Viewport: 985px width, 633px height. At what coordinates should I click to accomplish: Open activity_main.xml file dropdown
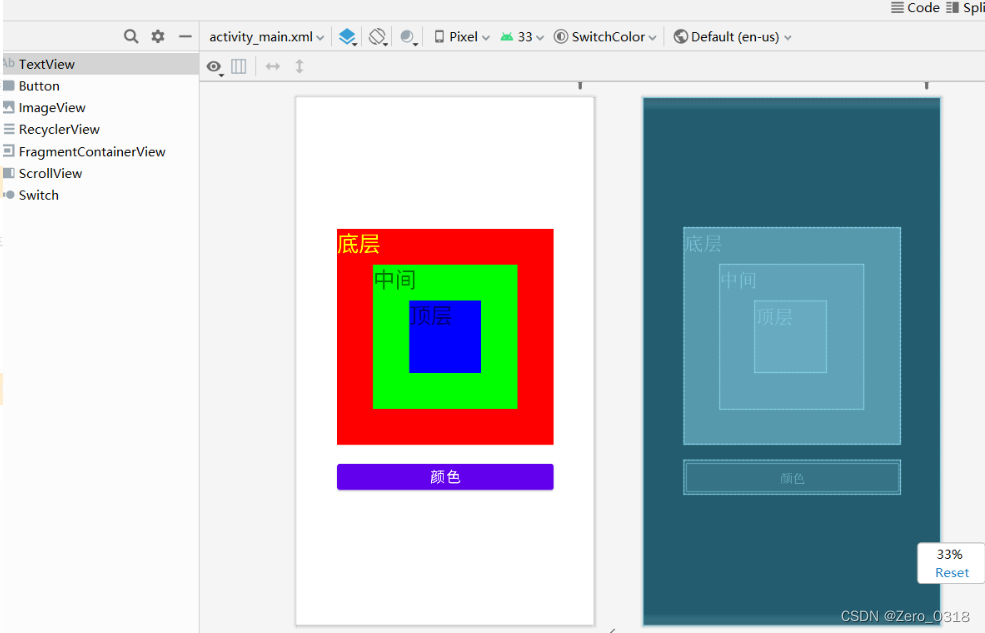pos(266,37)
